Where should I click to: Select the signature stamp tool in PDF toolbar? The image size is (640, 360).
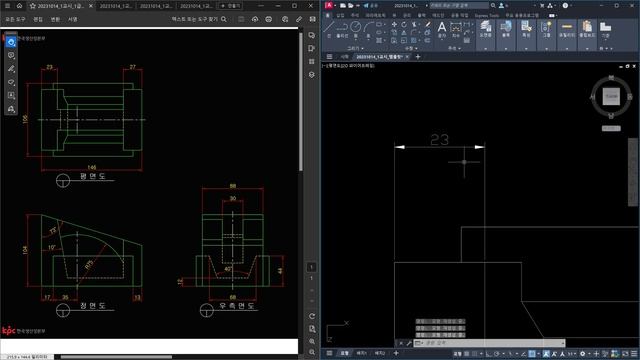pyautogui.click(x=11, y=109)
